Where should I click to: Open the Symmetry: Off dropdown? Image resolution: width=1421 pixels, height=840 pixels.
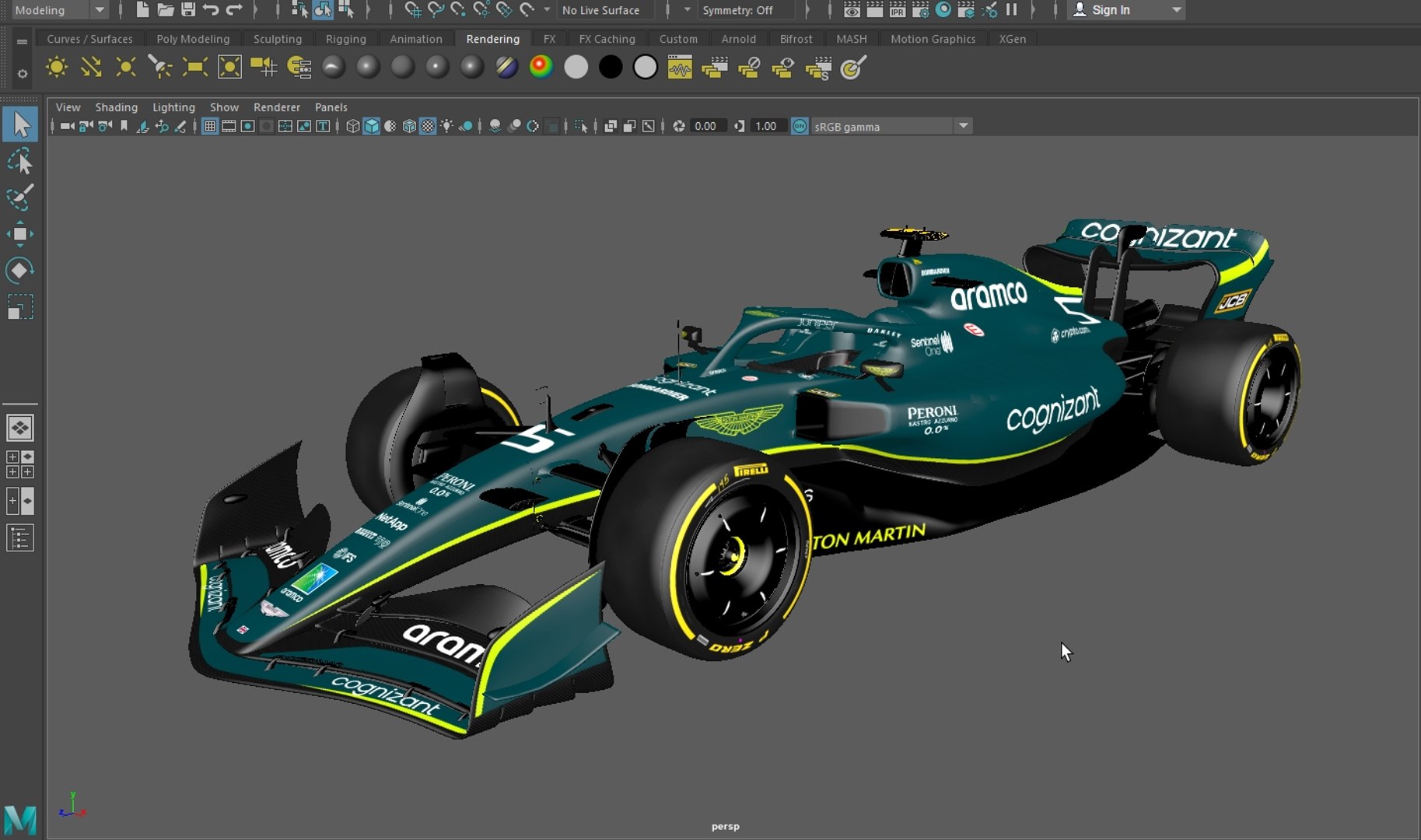[747, 10]
